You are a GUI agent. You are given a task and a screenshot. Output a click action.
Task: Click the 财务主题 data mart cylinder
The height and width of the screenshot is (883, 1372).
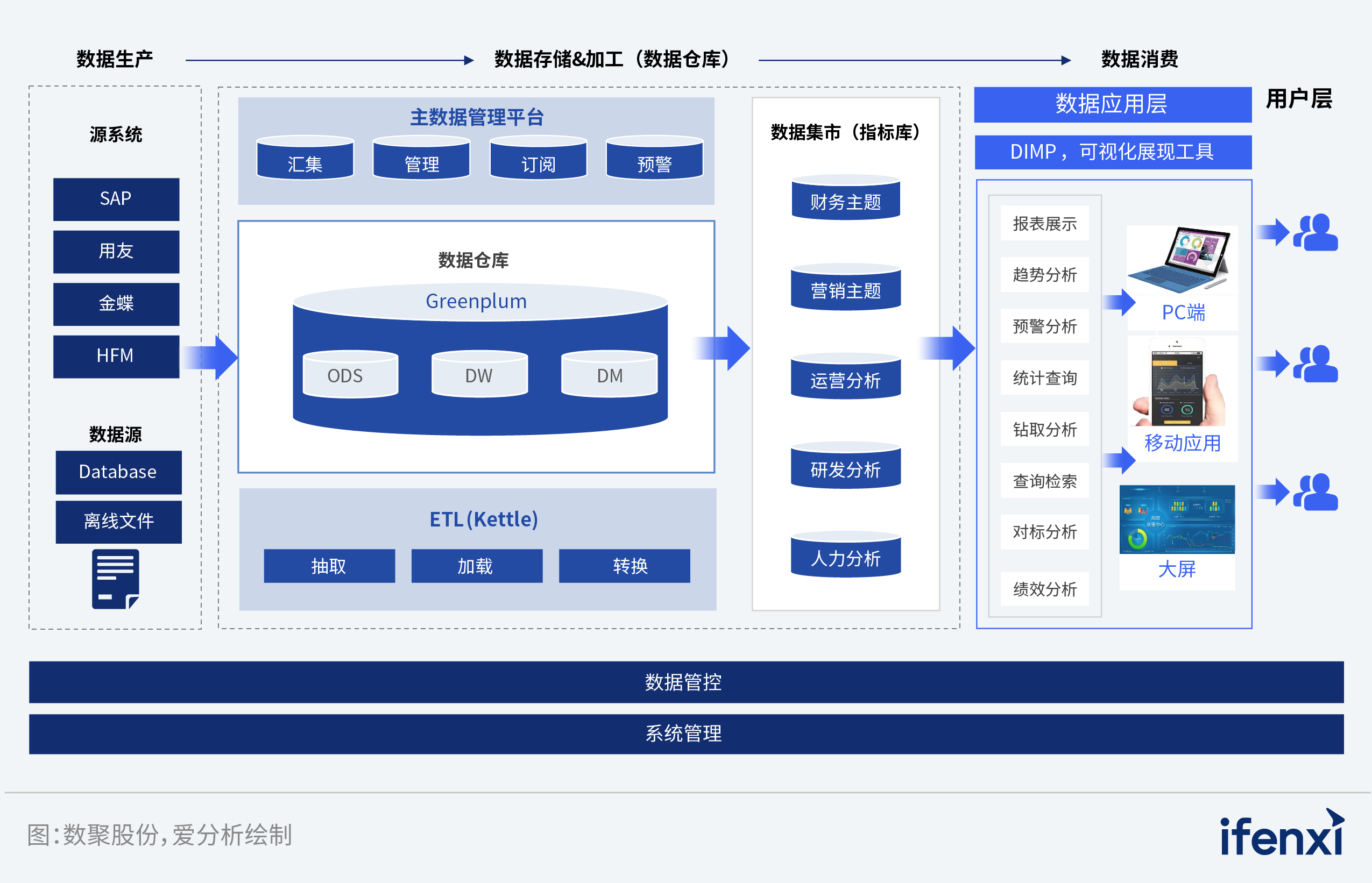[x=845, y=201]
